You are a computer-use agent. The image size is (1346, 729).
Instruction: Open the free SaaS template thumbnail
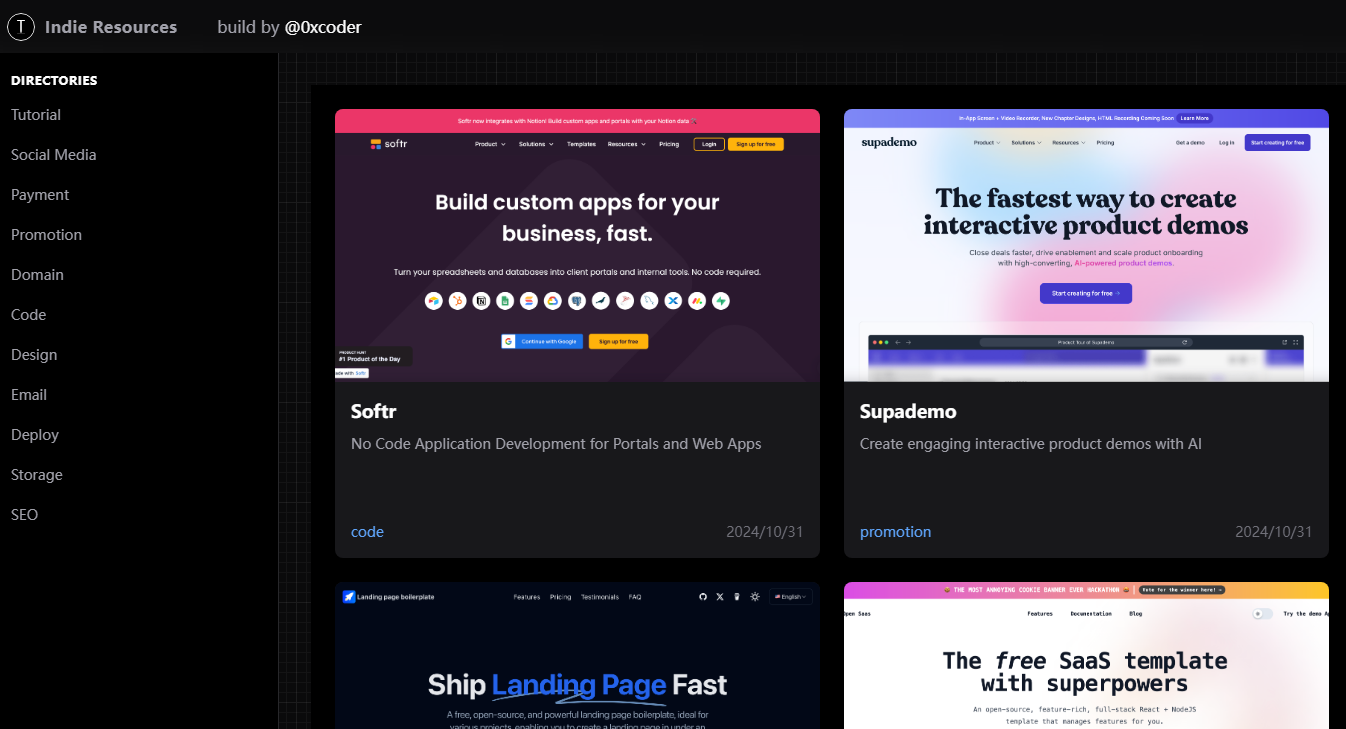[x=1086, y=656]
